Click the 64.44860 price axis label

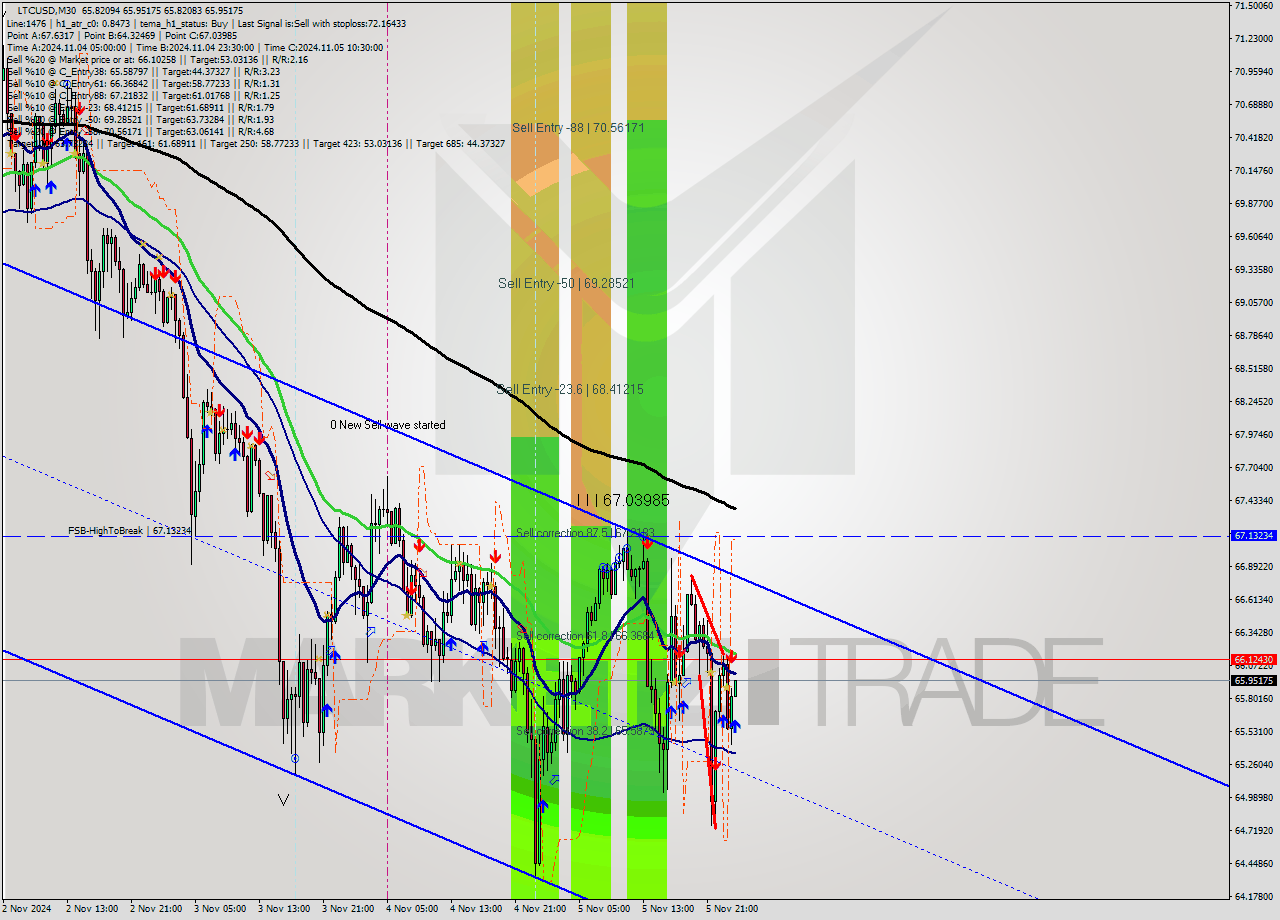tap(1254, 863)
